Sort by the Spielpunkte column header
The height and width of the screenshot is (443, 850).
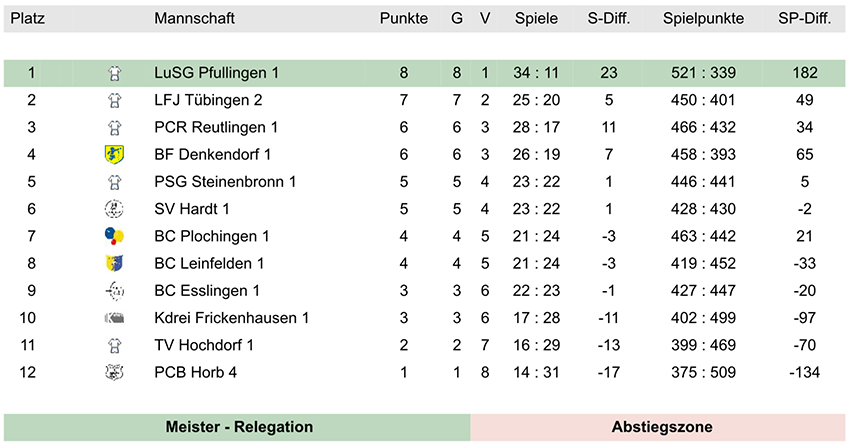click(703, 18)
